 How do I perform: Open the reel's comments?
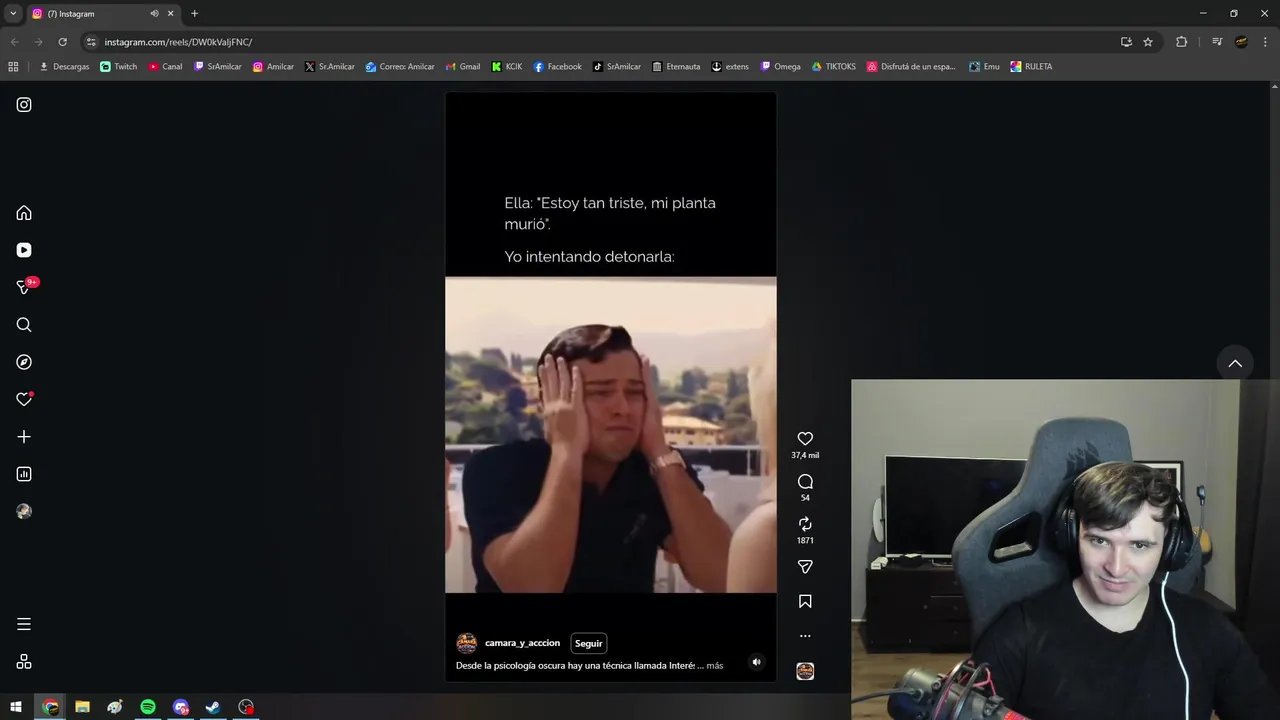[x=805, y=482]
